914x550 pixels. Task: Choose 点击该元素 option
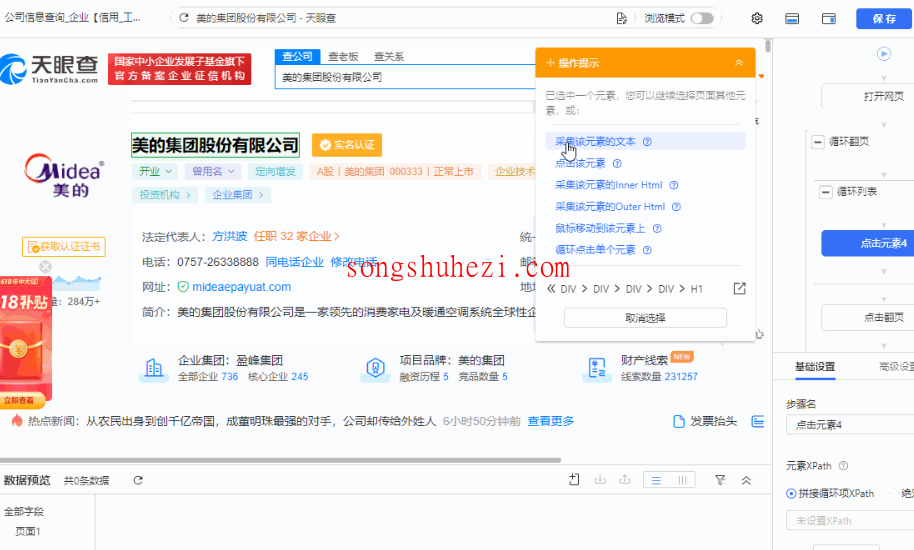coord(580,163)
